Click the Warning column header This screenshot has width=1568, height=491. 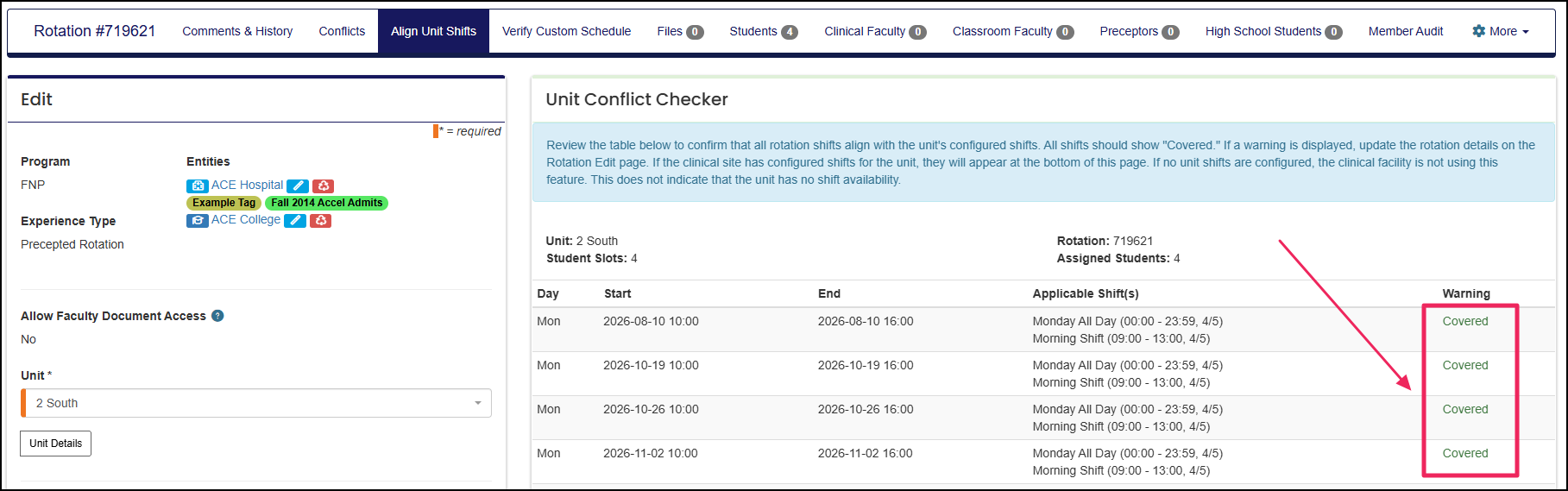click(x=1466, y=293)
